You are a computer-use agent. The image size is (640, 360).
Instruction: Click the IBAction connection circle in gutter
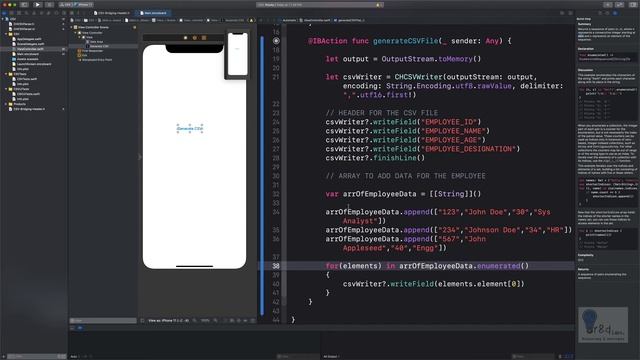pos(276,41)
